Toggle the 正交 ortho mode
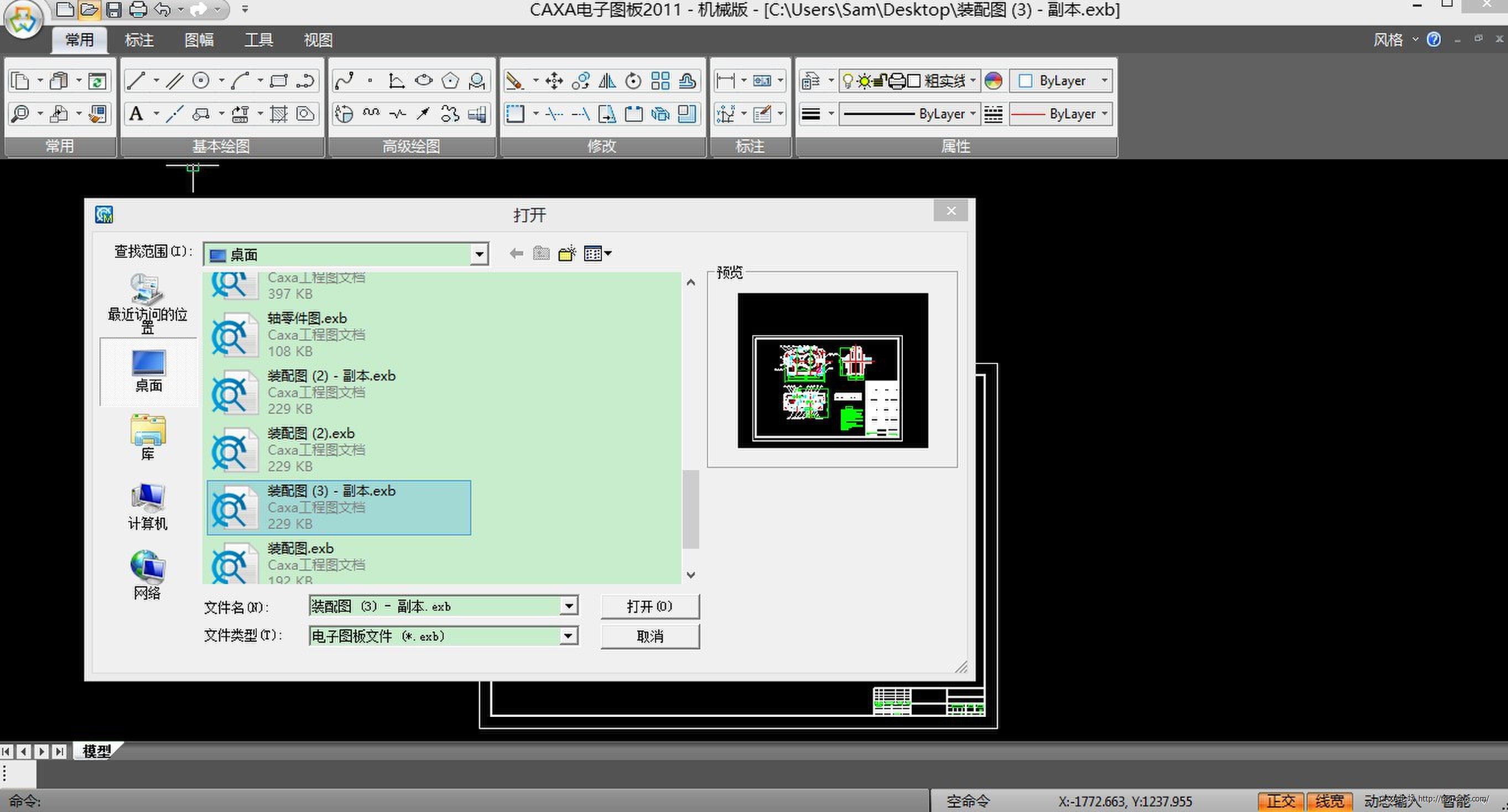Image resolution: width=1508 pixels, height=812 pixels. click(x=1280, y=800)
